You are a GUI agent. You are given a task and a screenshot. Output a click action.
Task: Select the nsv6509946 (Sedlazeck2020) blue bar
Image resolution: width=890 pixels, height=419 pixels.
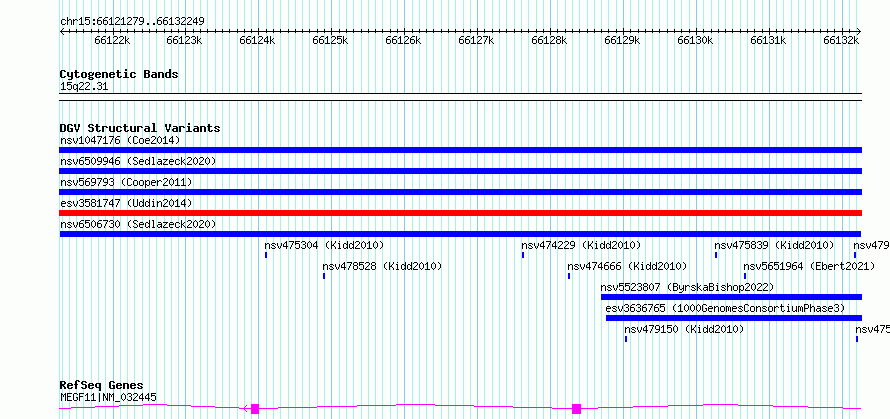pos(460,171)
